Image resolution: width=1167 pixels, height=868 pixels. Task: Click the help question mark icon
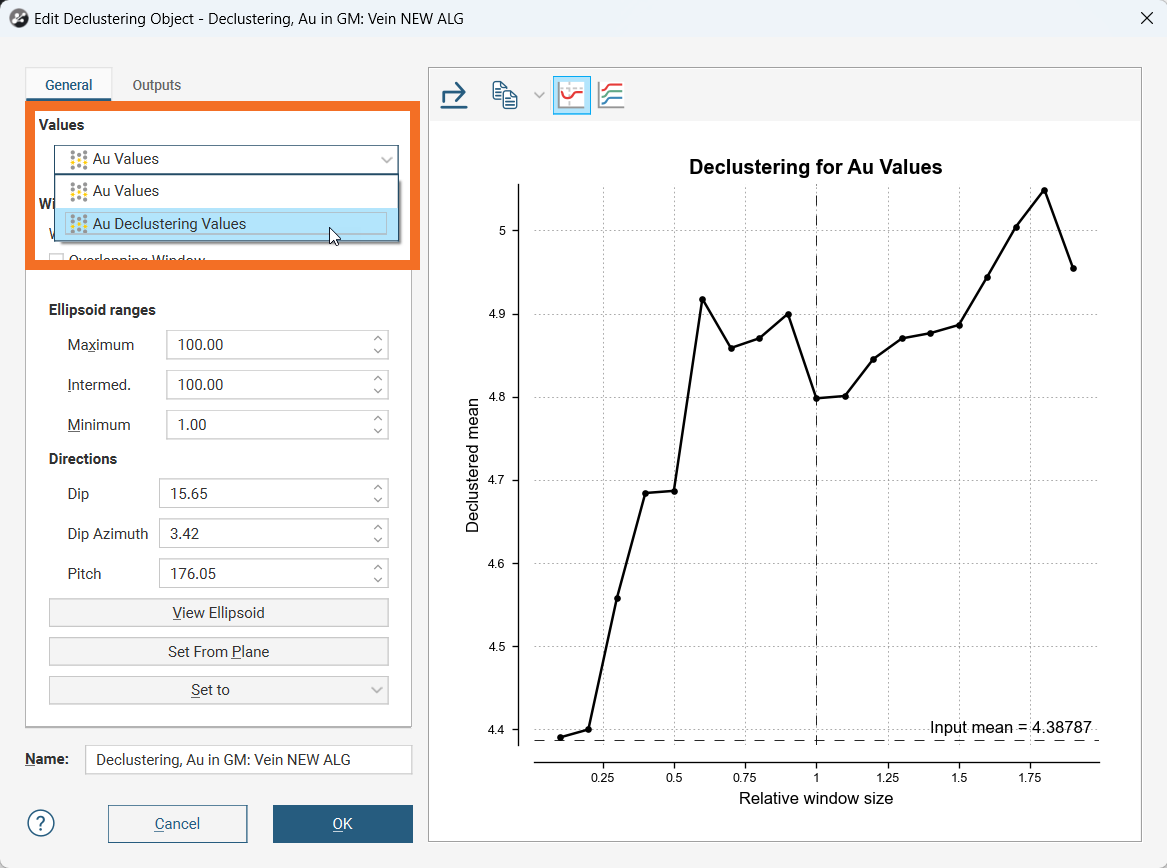click(x=41, y=823)
